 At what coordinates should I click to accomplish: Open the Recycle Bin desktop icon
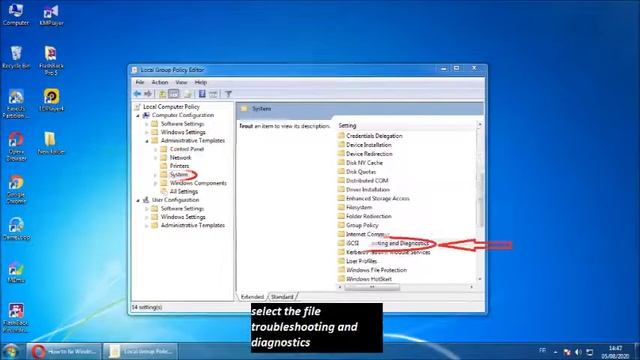pyautogui.click(x=16, y=57)
